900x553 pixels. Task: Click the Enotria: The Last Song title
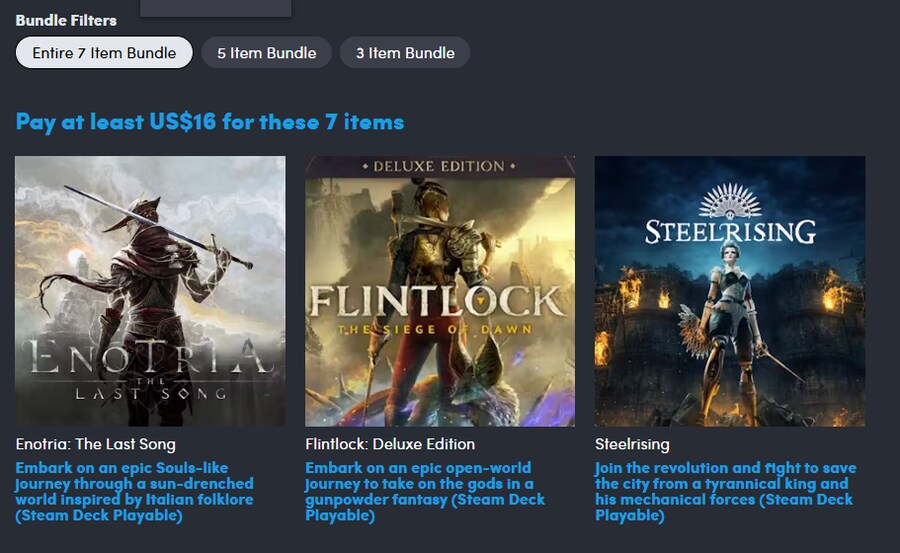96,444
